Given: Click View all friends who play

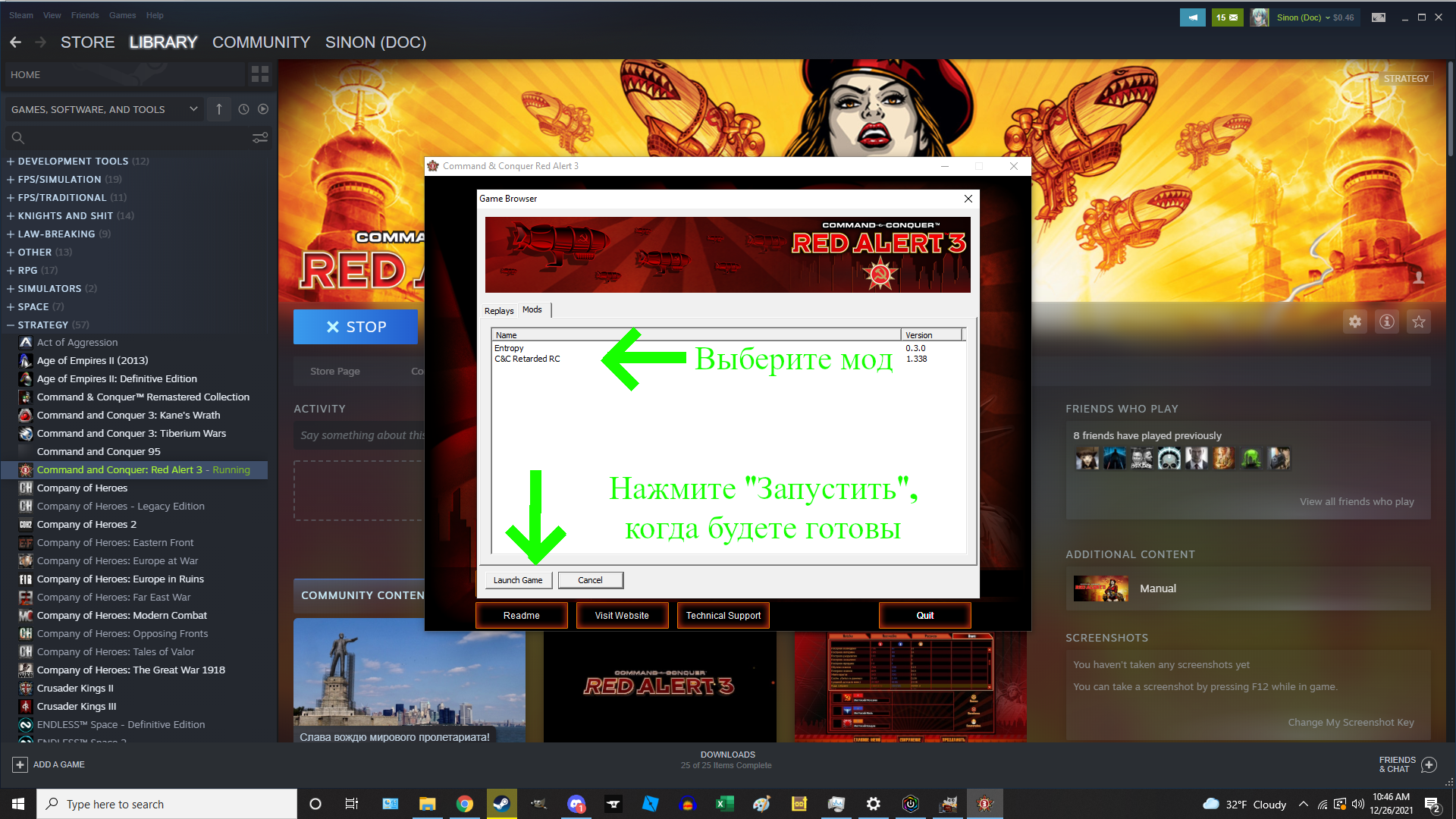Looking at the screenshot, I should click(x=1357, y=502).
